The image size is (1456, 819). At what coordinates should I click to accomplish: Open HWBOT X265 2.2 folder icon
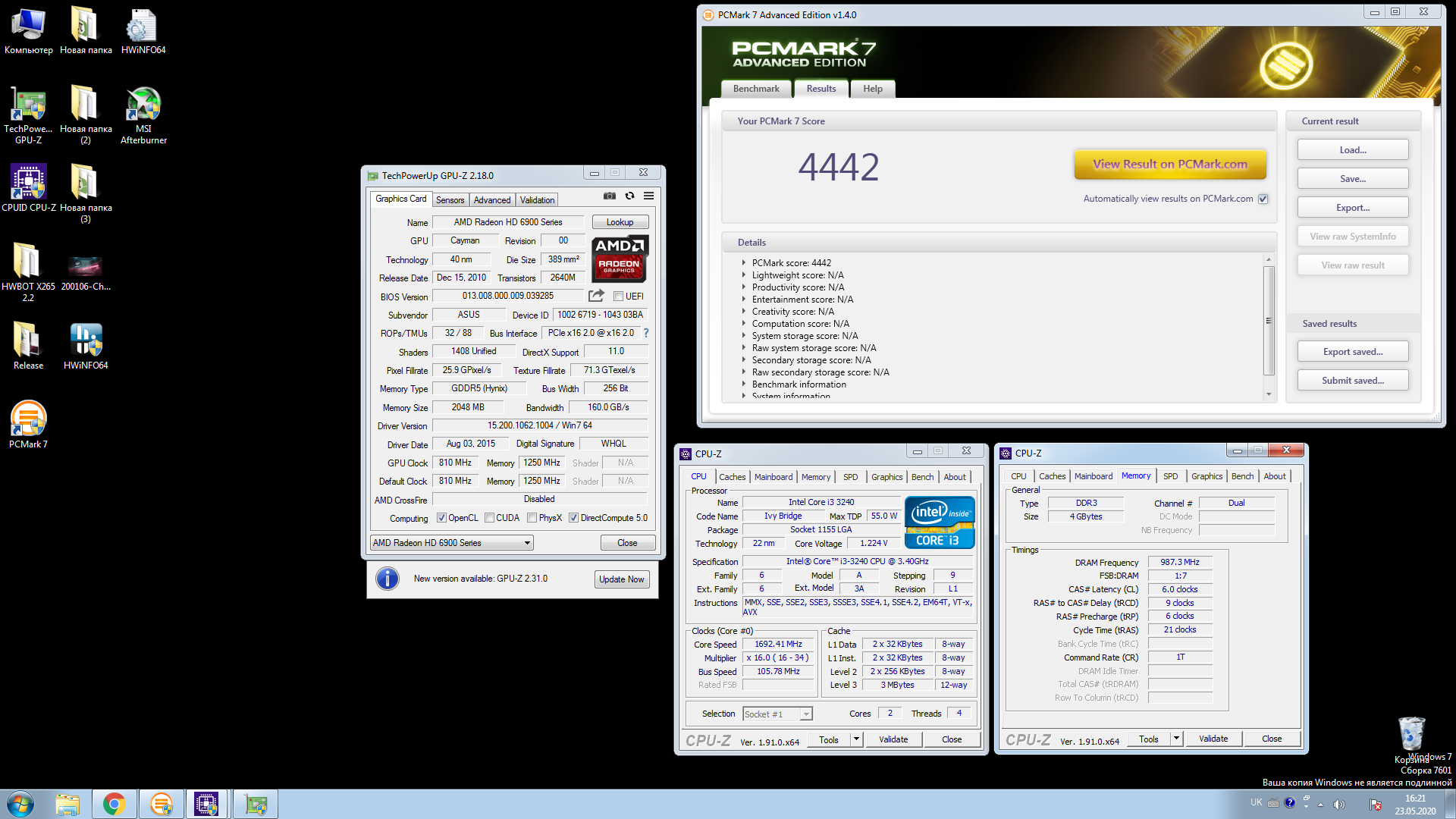tap(28, 272)
